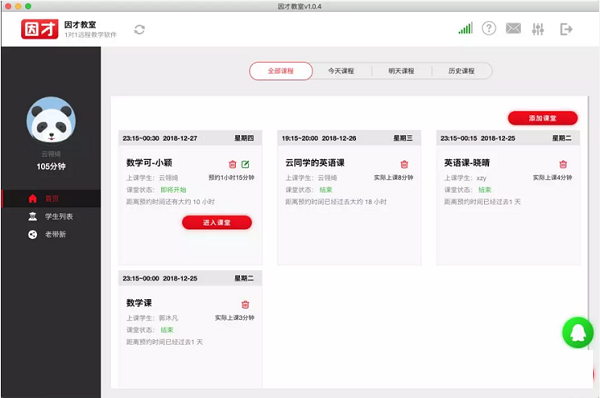Click the 数学可-小颖 class title
600x398 pixels.
pos(149,163)
